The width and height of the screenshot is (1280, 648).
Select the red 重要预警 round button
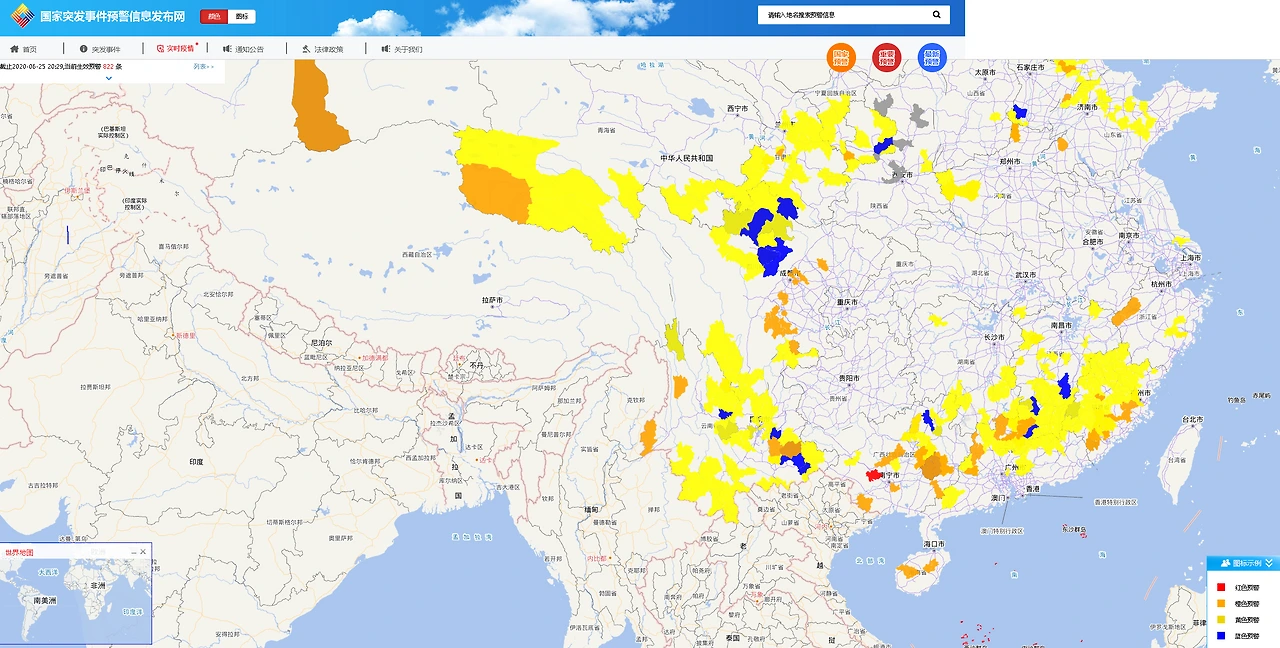(x=886, y=58)
